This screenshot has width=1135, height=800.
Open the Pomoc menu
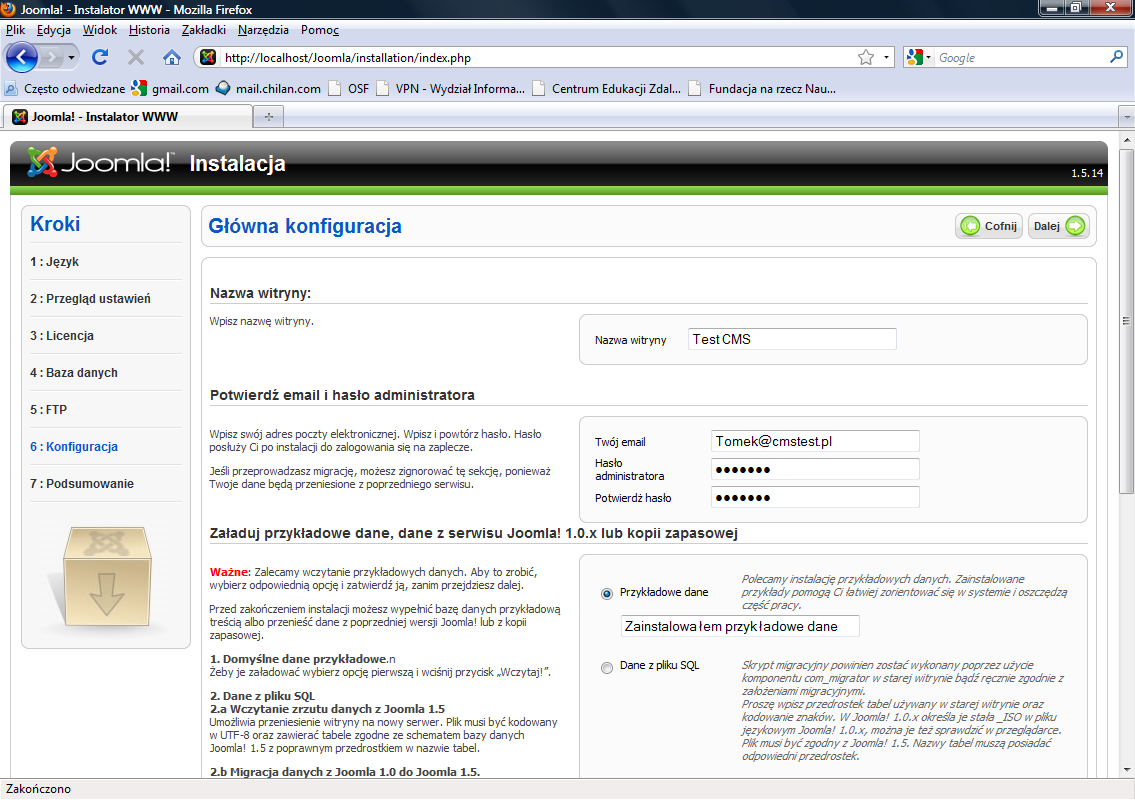click(320, 30)
